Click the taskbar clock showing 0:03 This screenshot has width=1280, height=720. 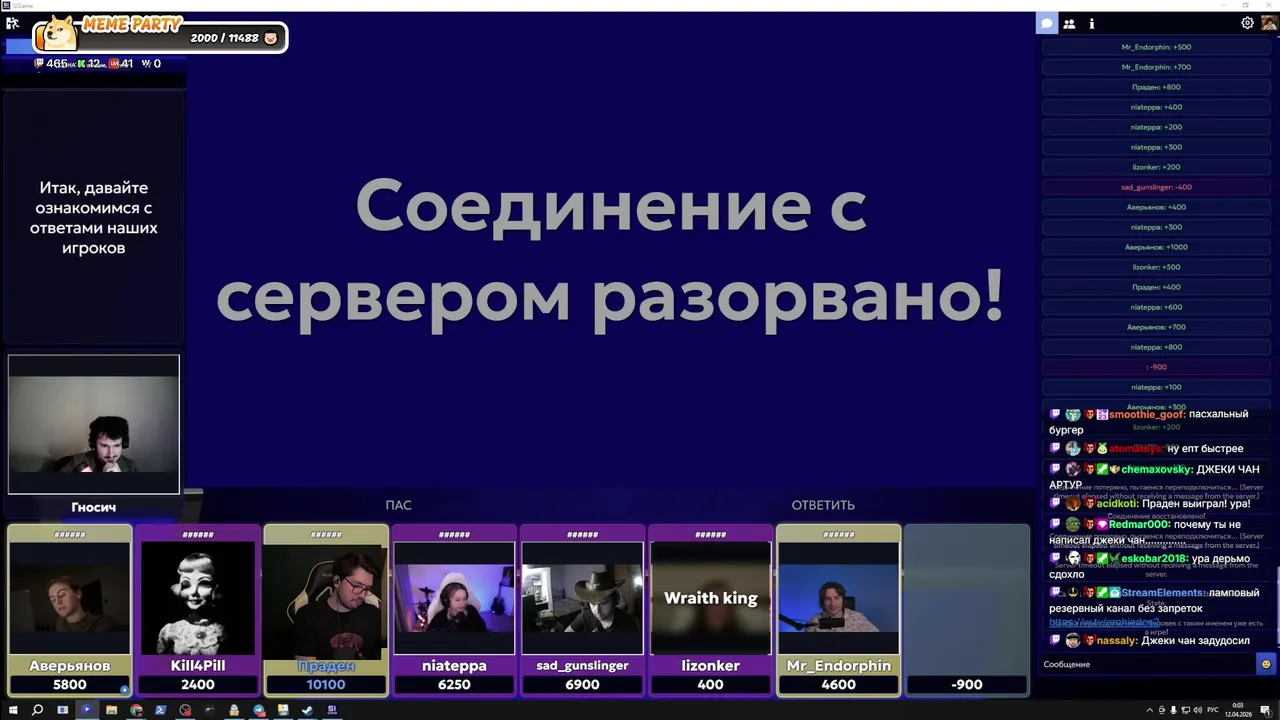point(1238,710)
